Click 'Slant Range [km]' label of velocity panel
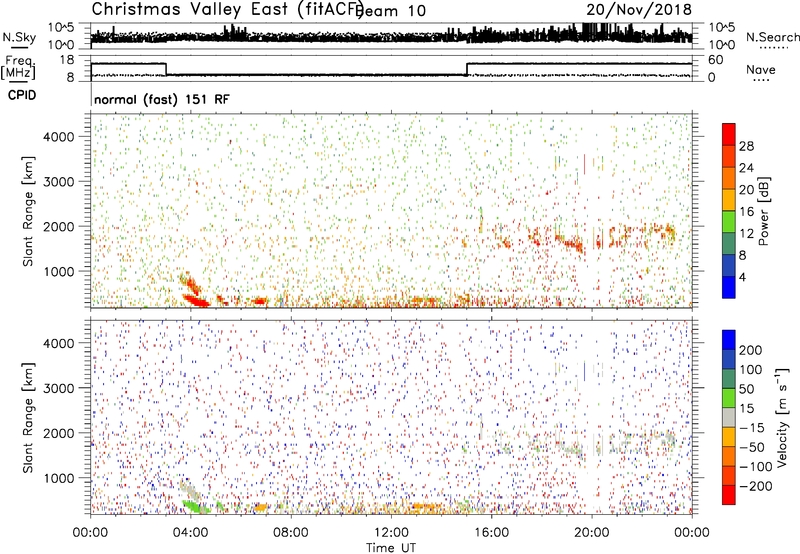Viewport: 800px width, 554px height. (x=28, y=418)
